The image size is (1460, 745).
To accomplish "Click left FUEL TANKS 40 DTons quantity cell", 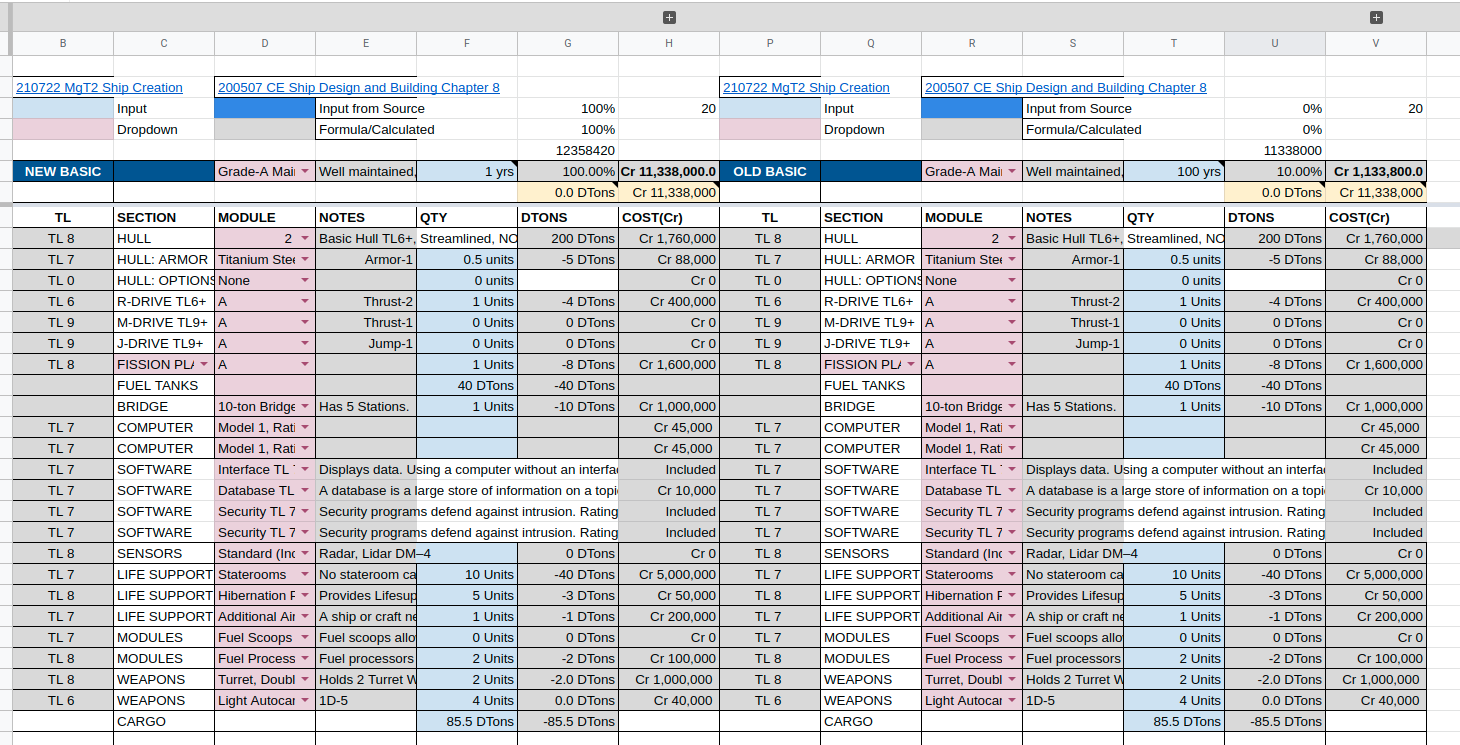I will pyautogui.click(x=467, y=386).
